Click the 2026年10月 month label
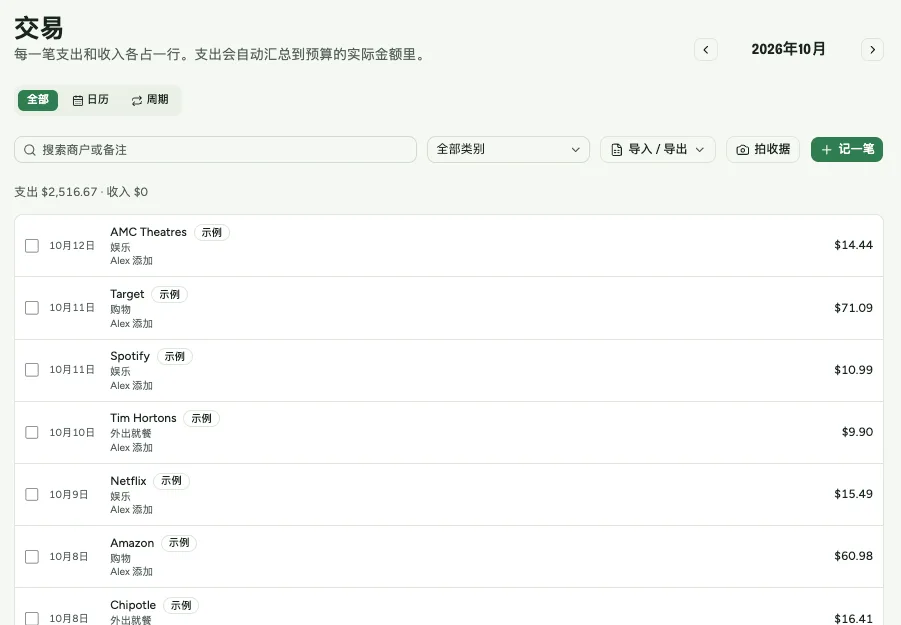The height and width of the screenshot is (625, 901). click(788, 49)
